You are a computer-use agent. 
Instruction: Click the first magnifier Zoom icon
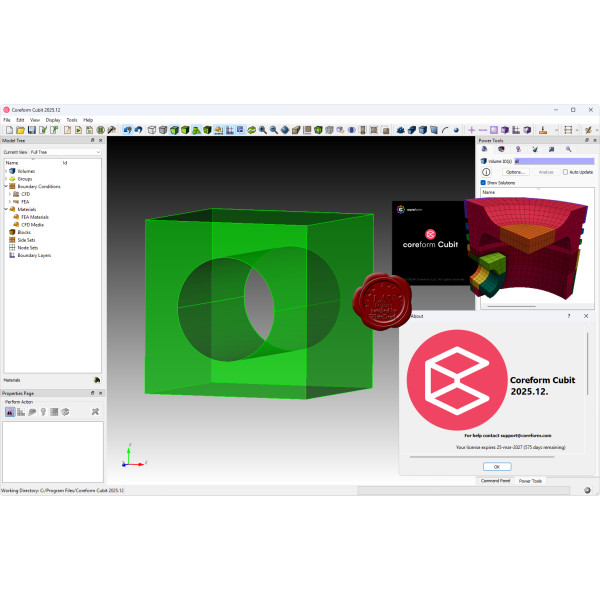[x=263, y=130]
